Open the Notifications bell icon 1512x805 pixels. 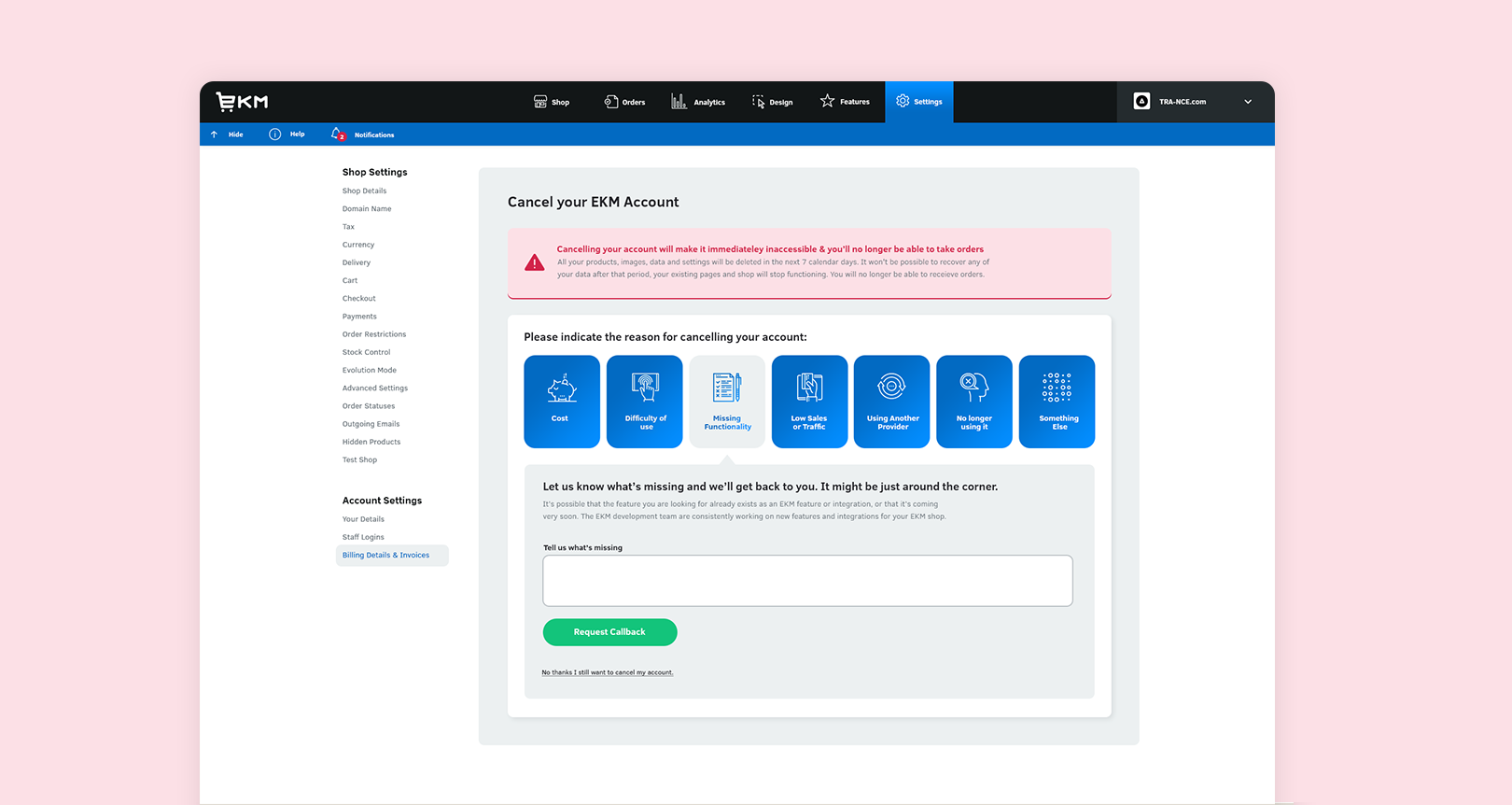click(338, 134)
